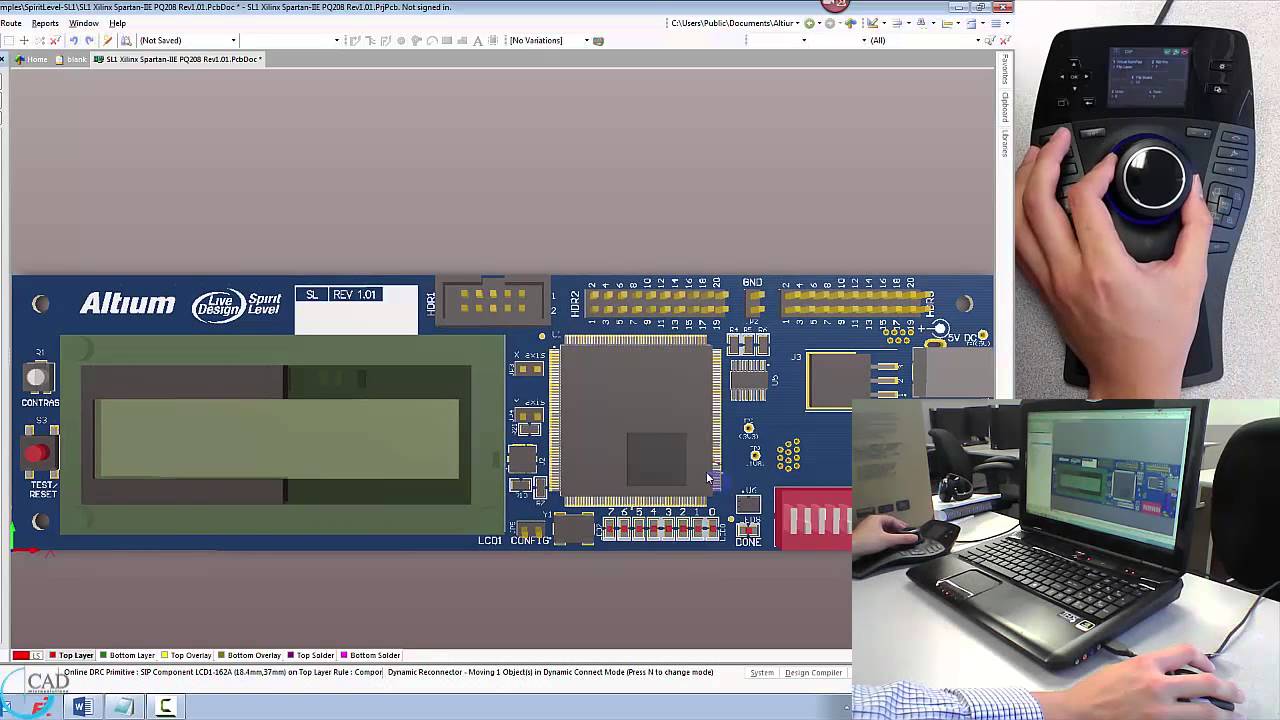This screenshot has width=1280, height=720.
Task: Open the Reports menu
Action: pos(45,23)
